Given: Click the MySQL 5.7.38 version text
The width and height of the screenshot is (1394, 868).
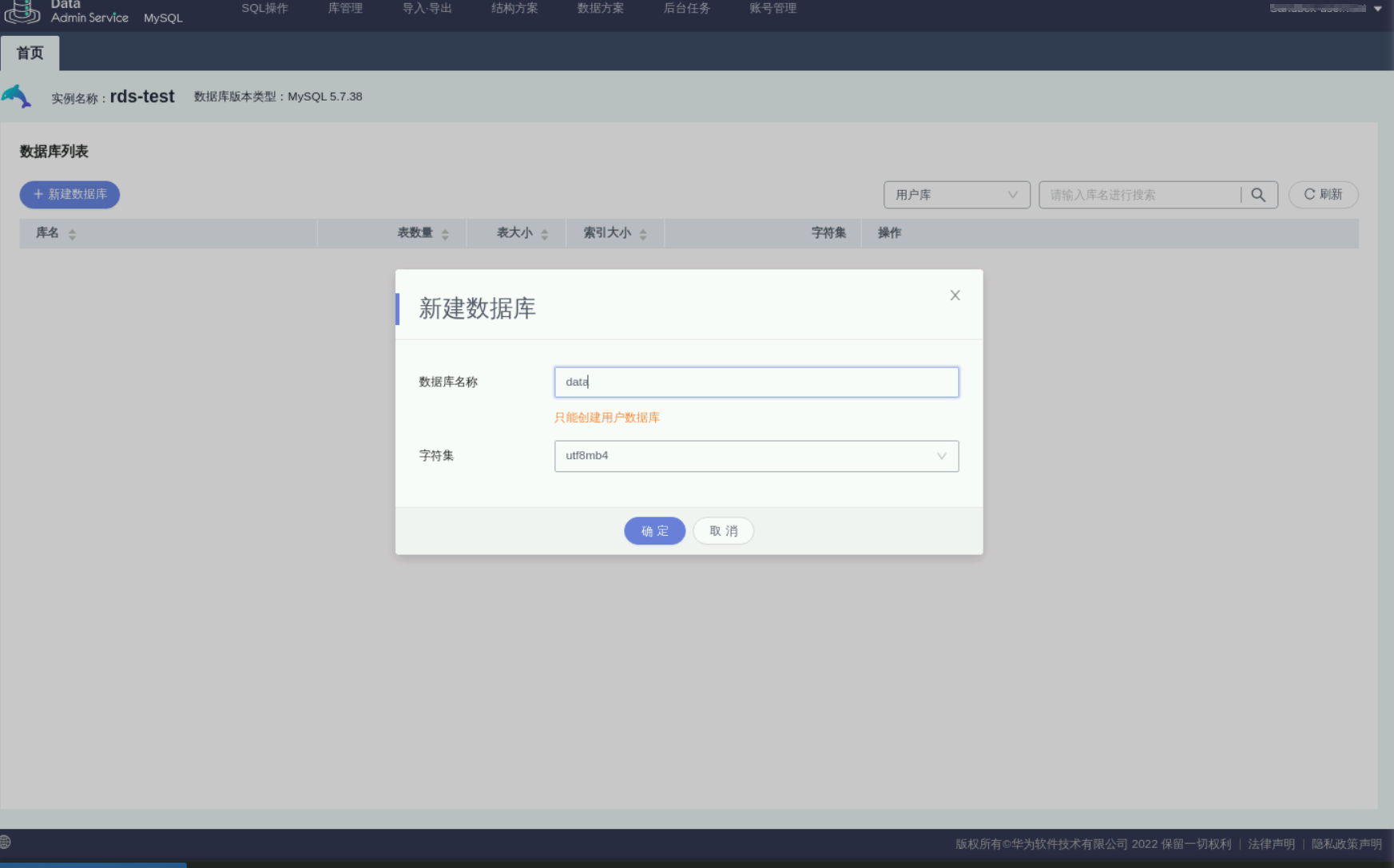Looking at the screenshot, I should click(x=325, y=97).
